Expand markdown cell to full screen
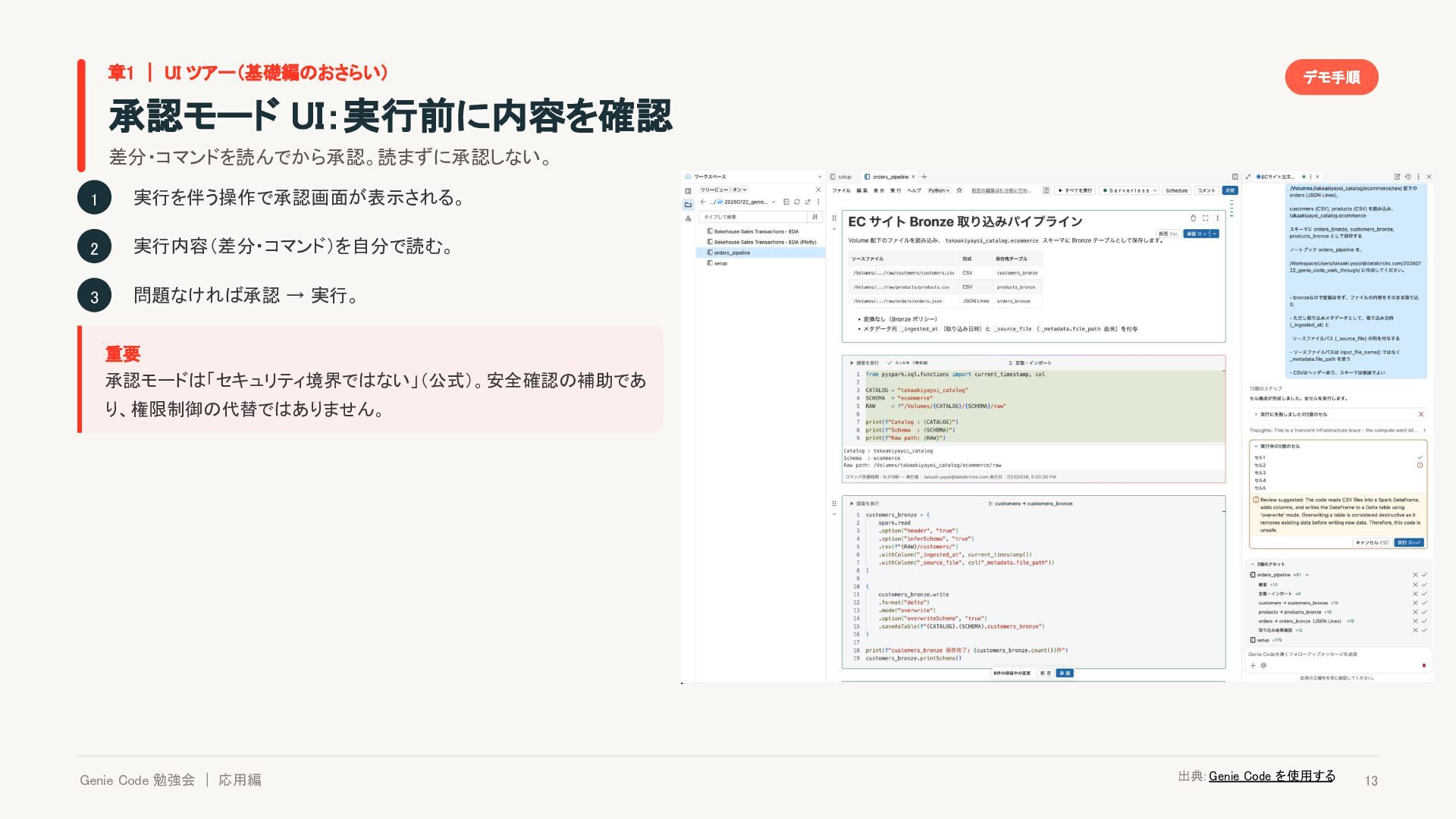This screenshot has height=819, width=1456. pos(1205,218)
